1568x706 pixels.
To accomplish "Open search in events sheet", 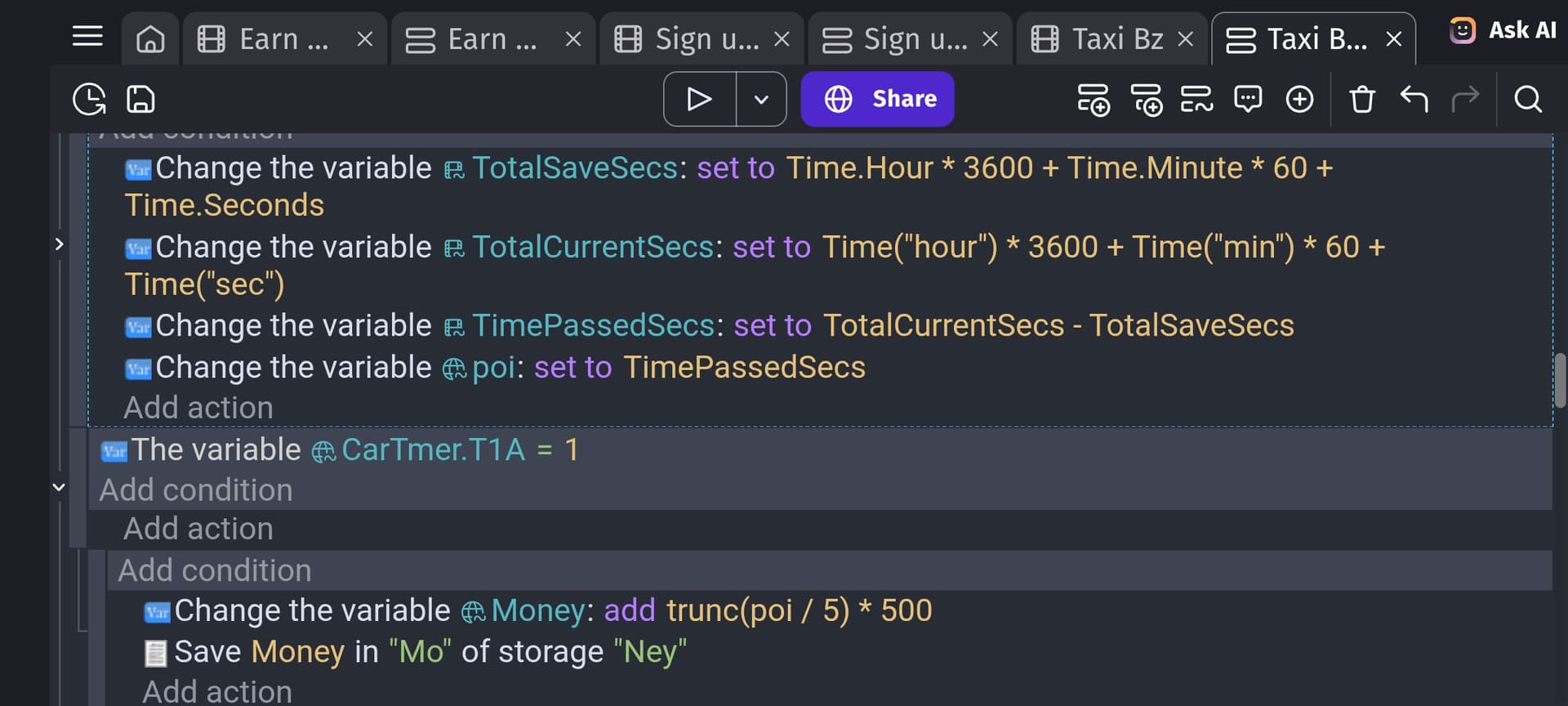I will (1527, 100).
